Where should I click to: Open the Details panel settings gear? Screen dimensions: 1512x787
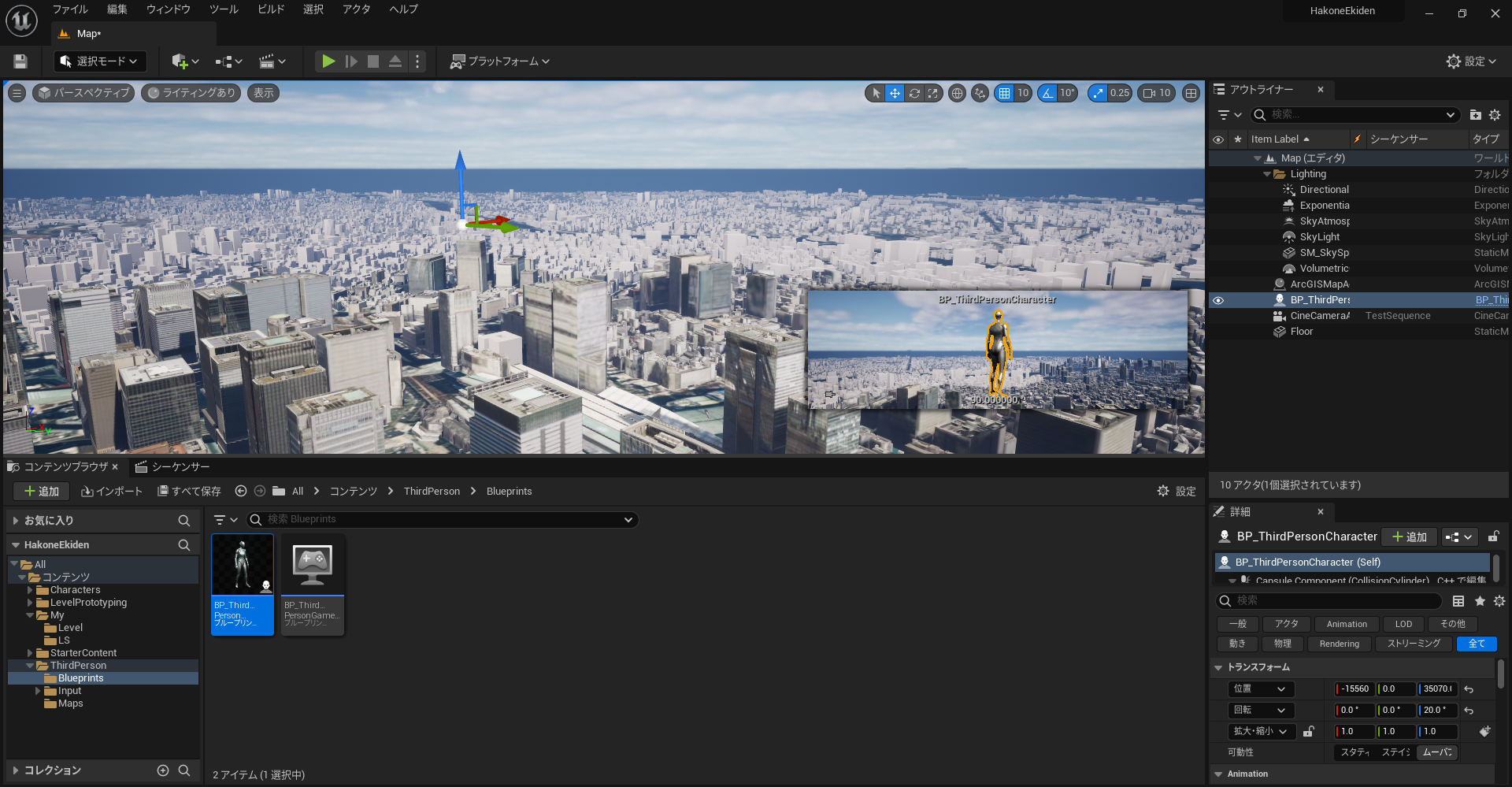(1499, 601)
